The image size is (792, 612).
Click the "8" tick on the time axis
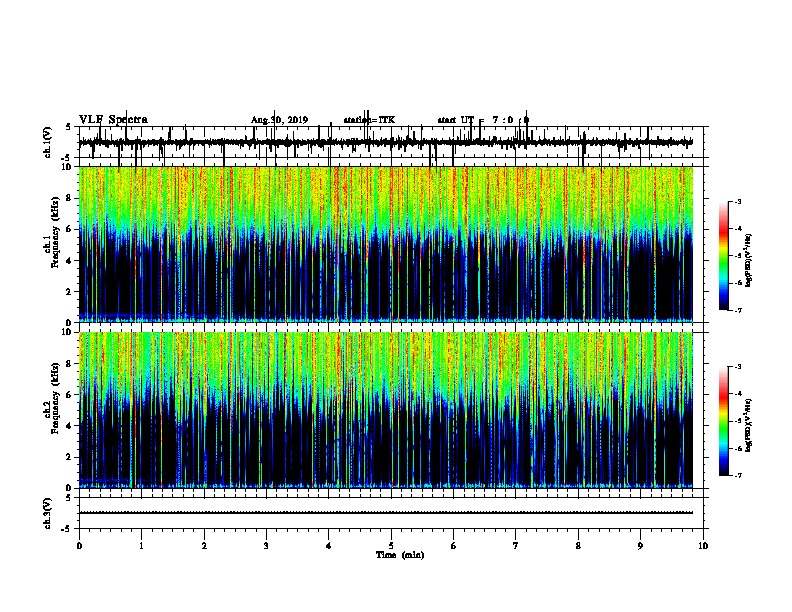(x=578, y=545)
